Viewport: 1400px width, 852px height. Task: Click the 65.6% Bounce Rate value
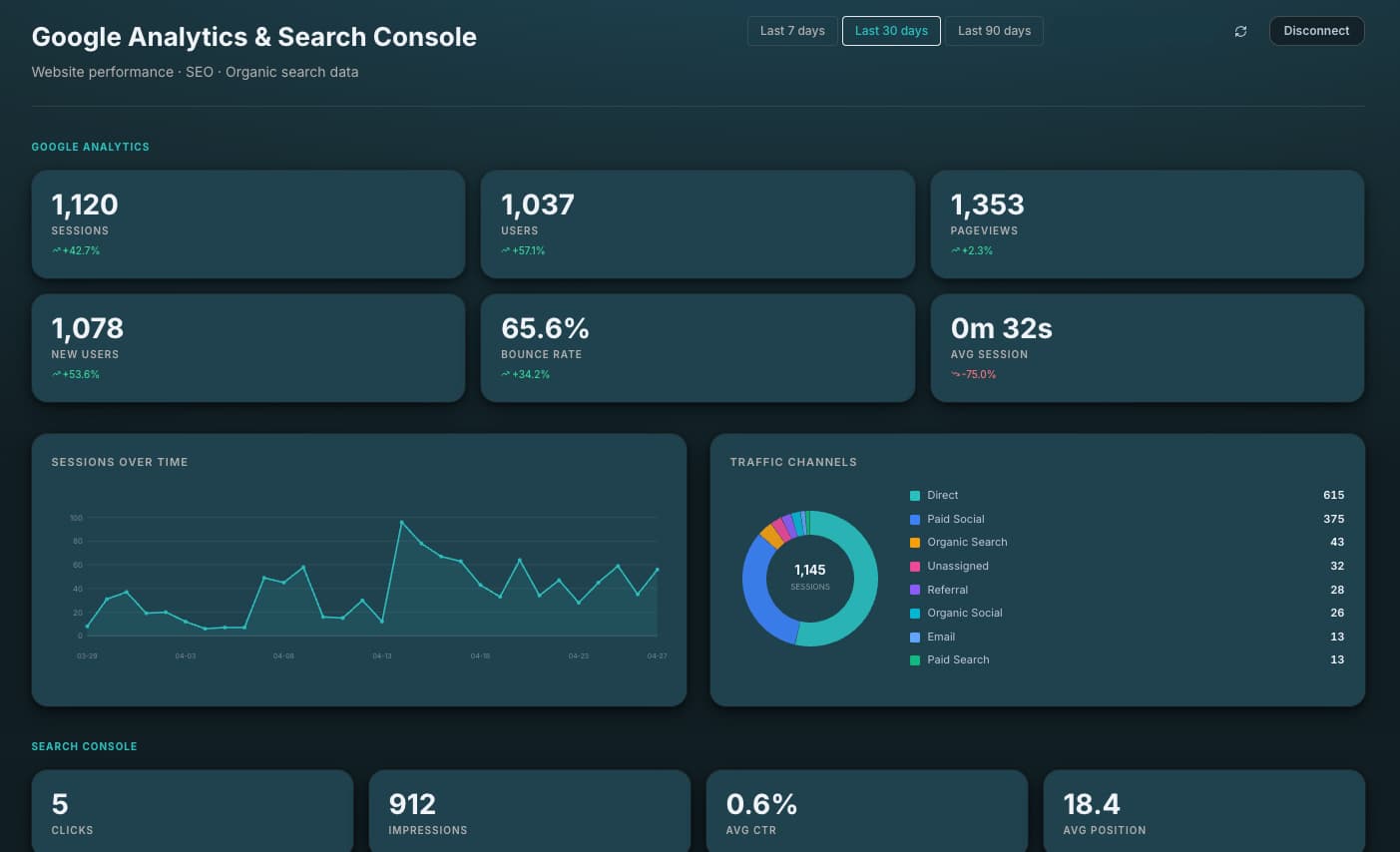(x=545, y=328)
